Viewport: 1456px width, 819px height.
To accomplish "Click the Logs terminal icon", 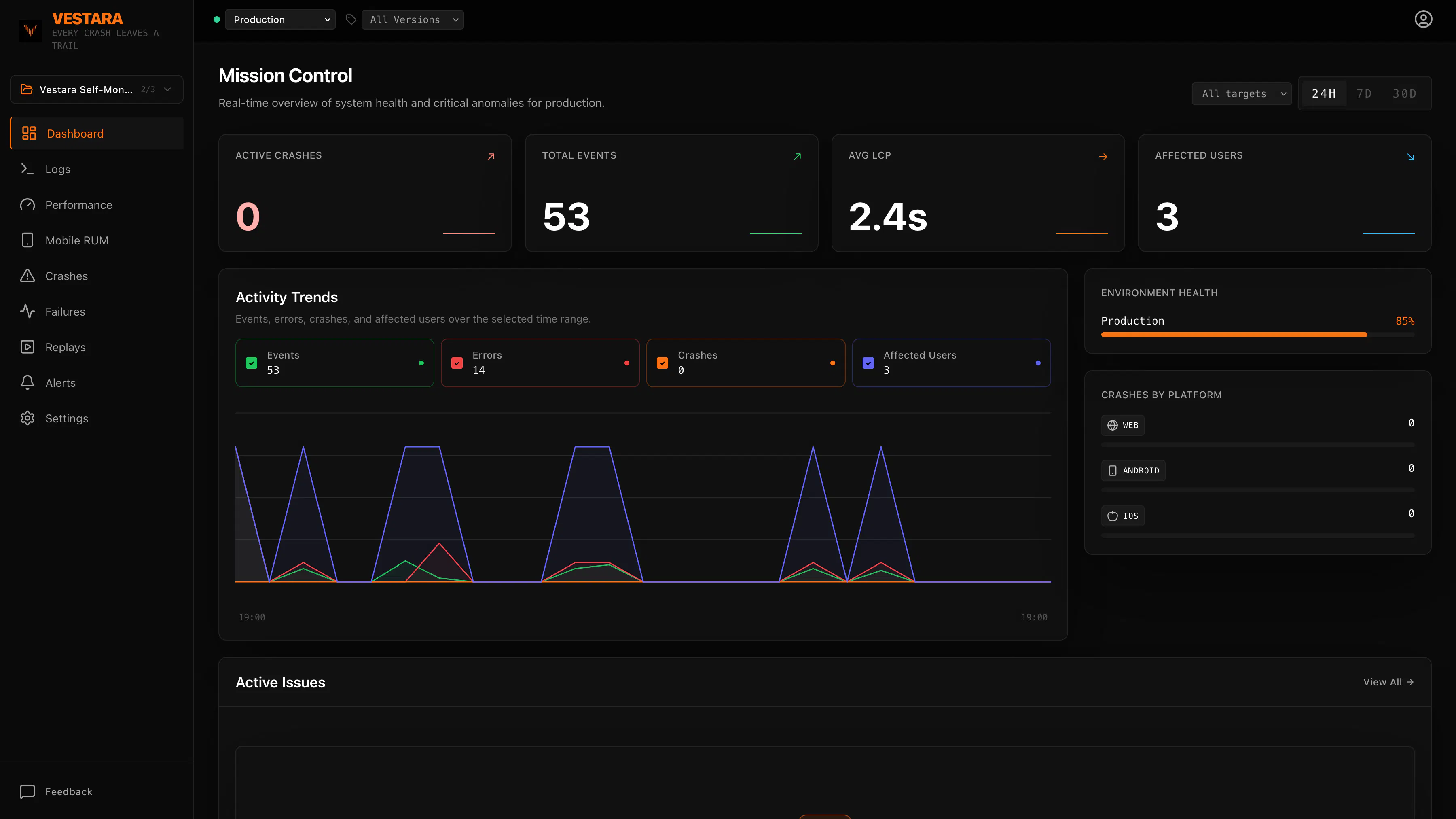I will click(27, 169).
